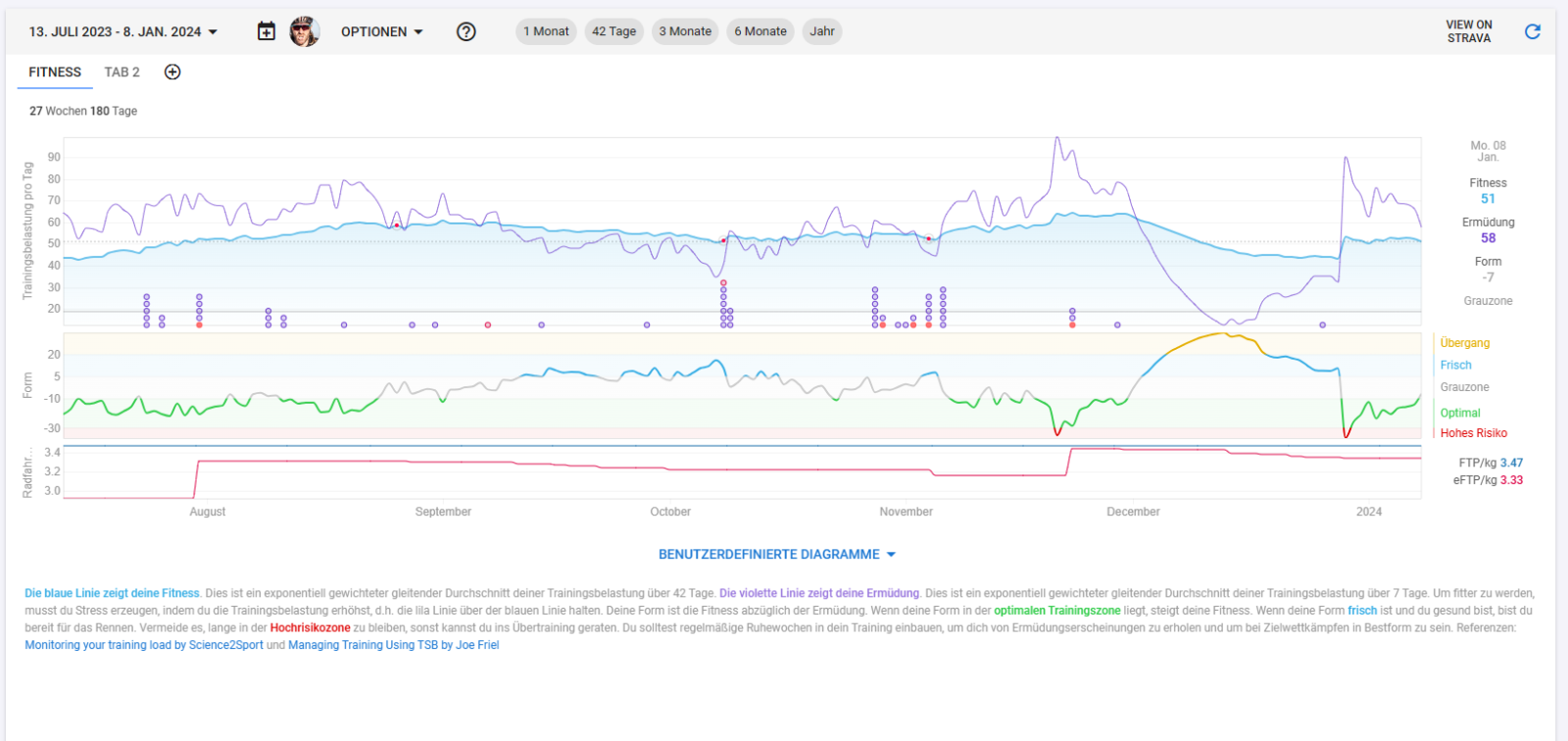The image size is (1568, 741).
Task: Select the 42 Tage range
Action: point(613,31)
